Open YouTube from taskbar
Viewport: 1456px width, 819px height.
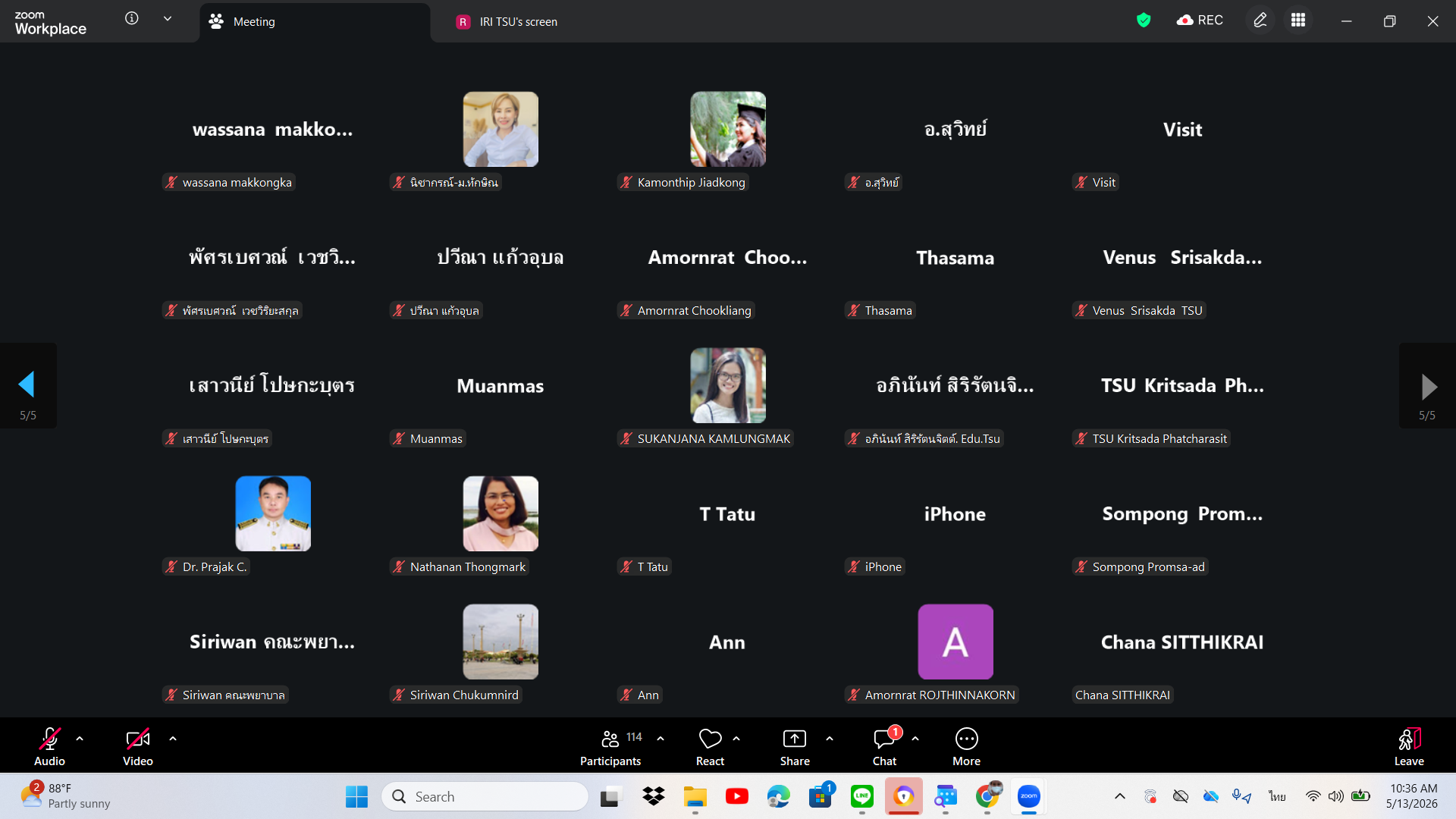click(x=736, y=796)
